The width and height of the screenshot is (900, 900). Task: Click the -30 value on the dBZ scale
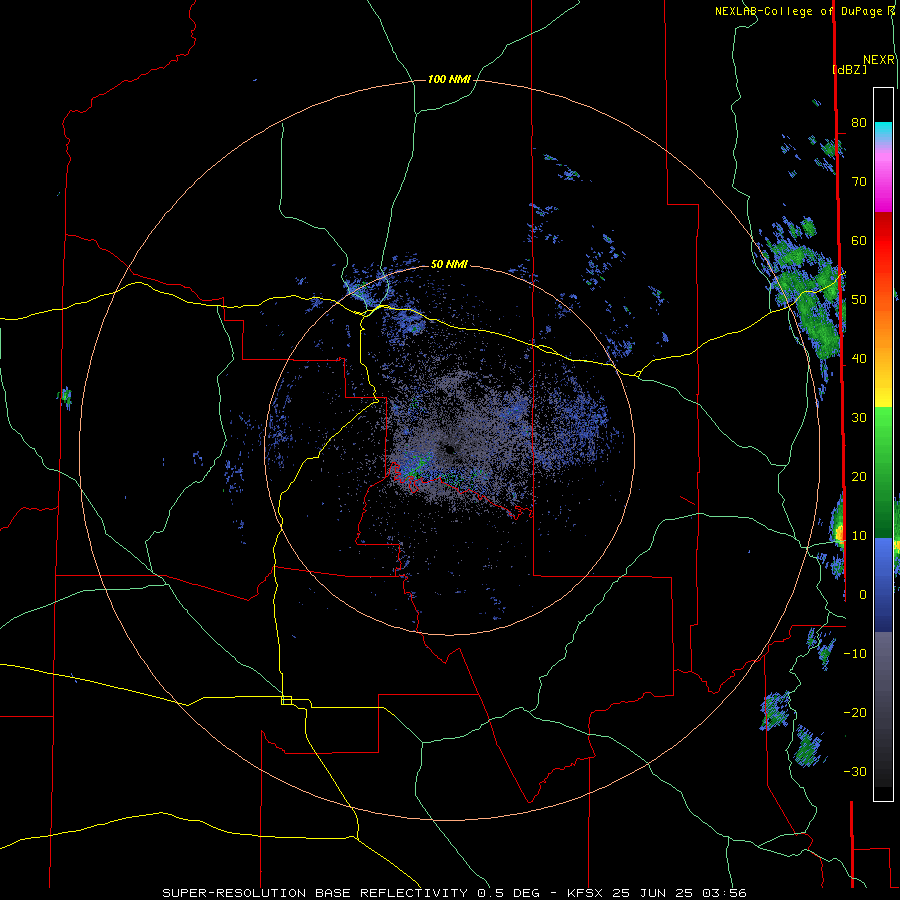855,771
